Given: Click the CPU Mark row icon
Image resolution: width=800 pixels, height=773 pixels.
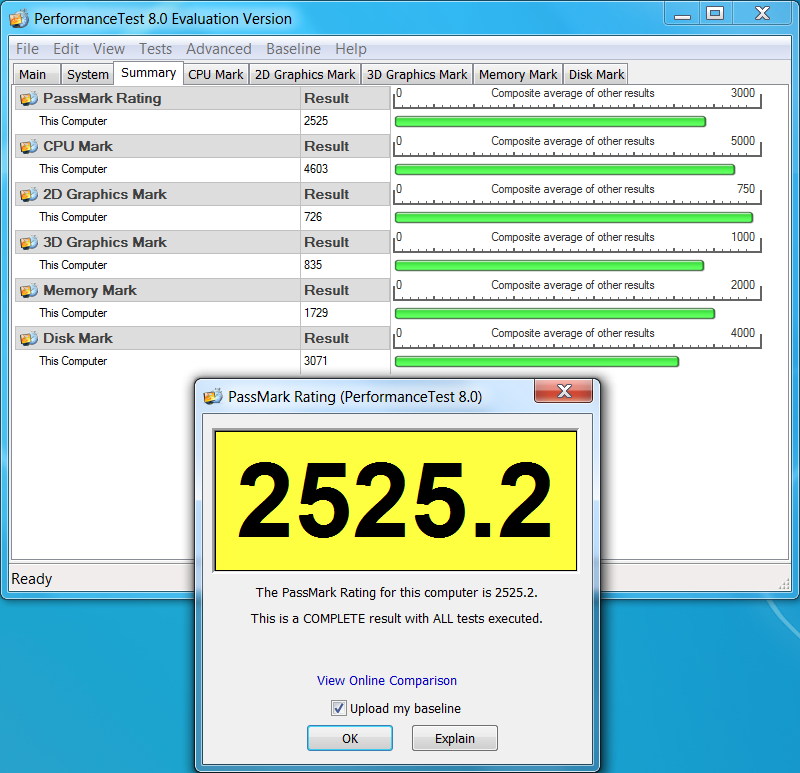Looking at the screenshot, I should click(x=29, y=146).
